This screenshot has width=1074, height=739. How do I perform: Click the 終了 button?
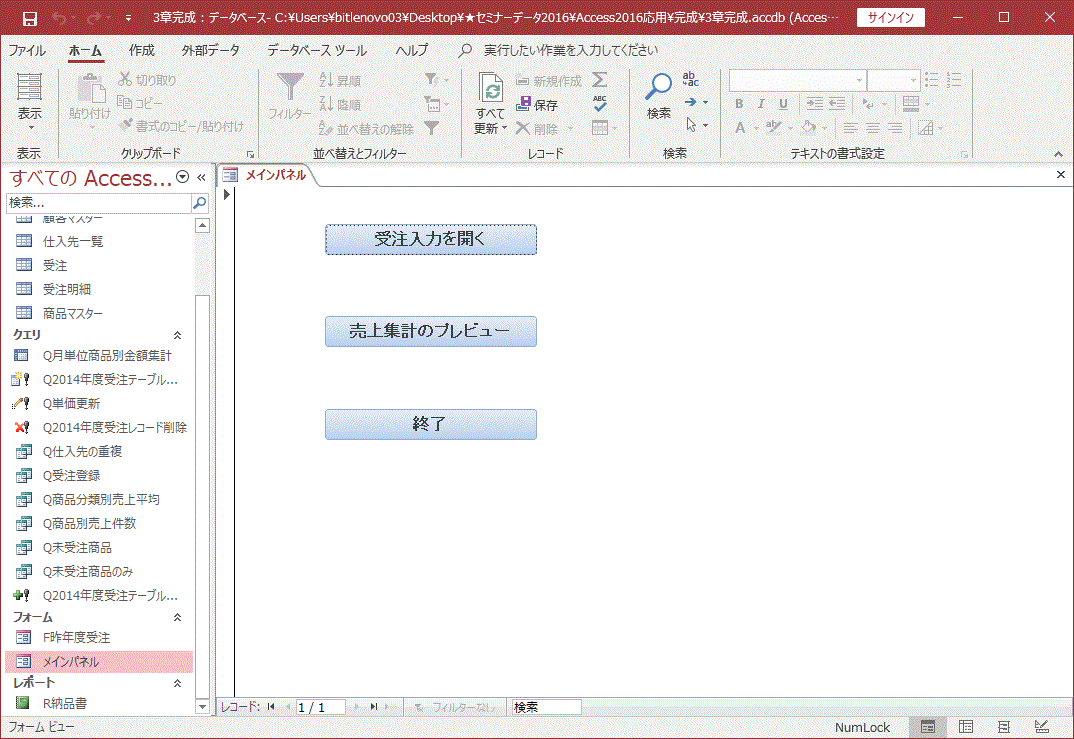pyautogui.click(x=431, y=424)
